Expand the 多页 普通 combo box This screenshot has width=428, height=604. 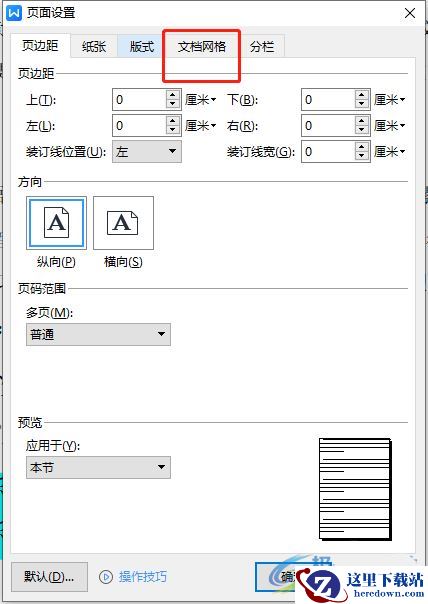click(98, 334)
